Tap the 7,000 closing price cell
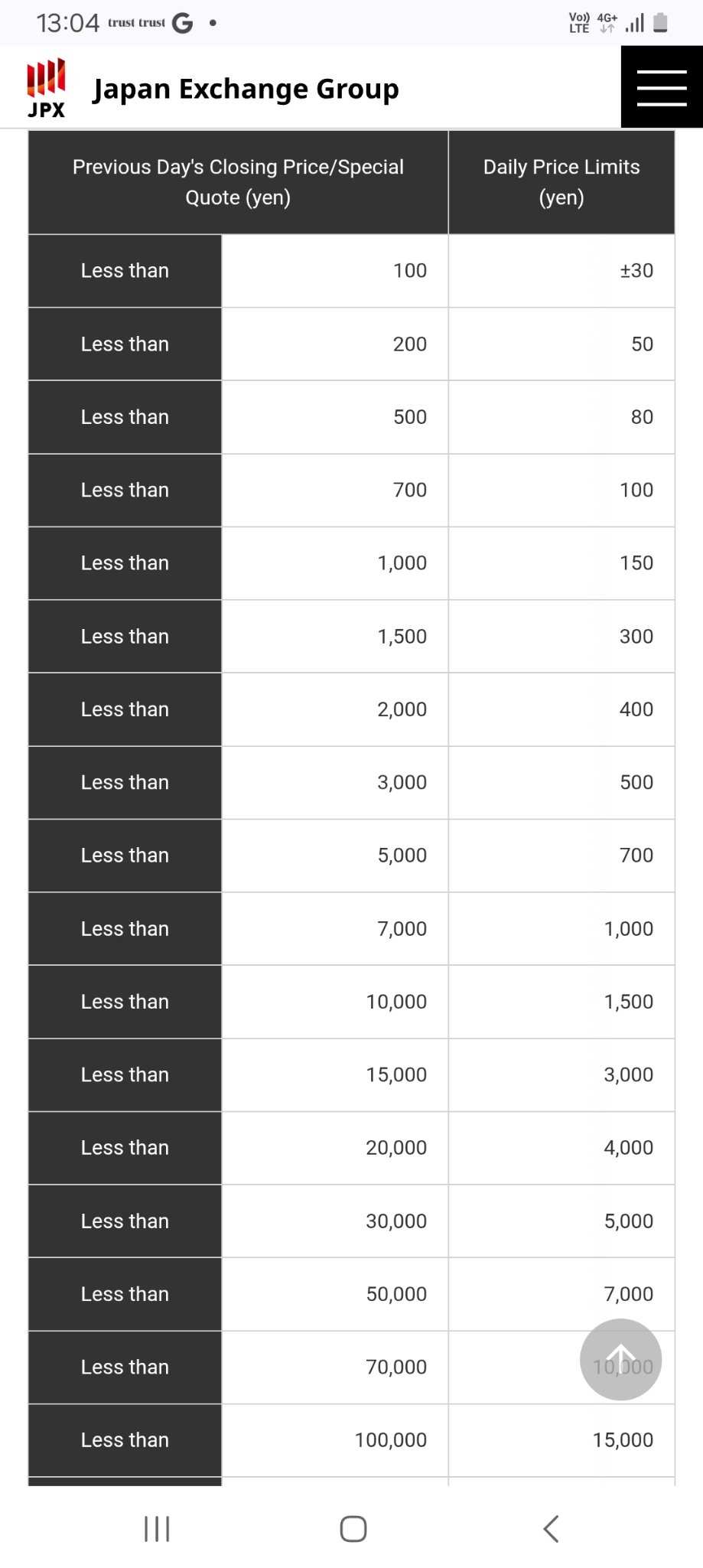Image resolution: width=703 pixels, height=1568 pixels. (334, 928)
